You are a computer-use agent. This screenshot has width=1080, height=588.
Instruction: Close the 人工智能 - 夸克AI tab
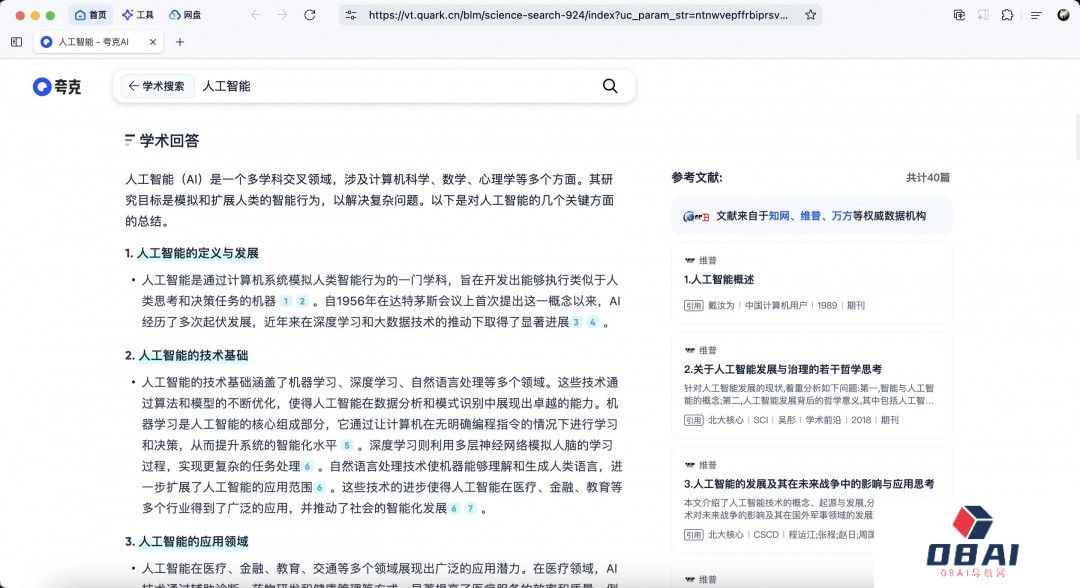153,42
